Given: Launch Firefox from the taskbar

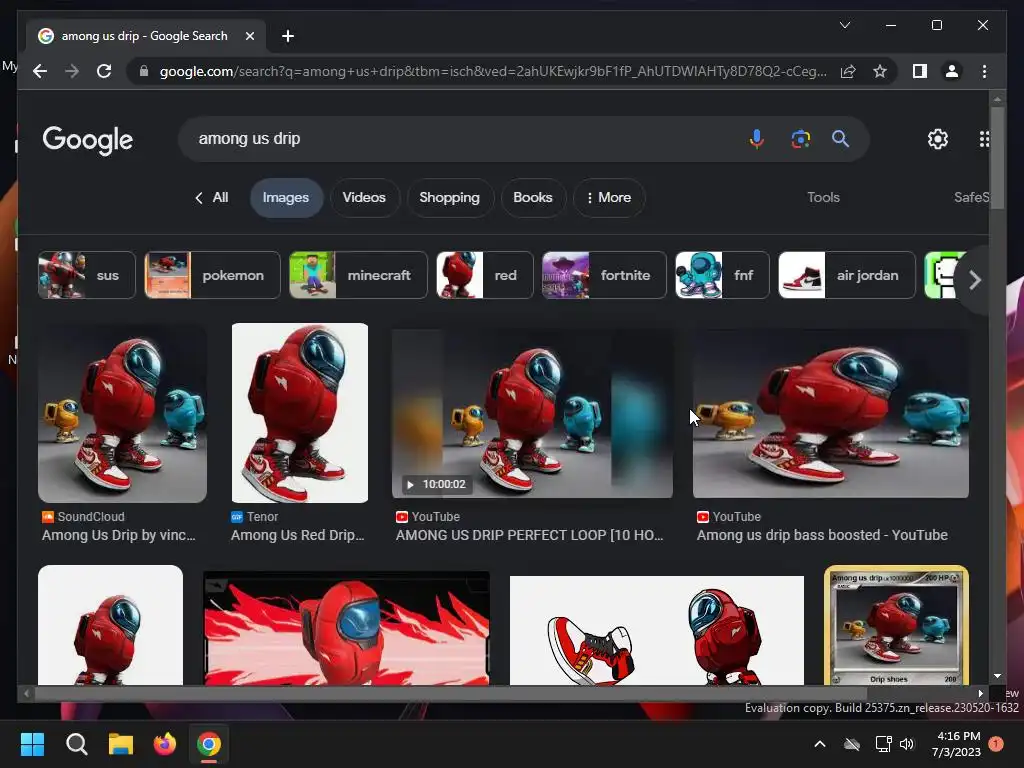Looking at the screenshot, I should pos(165,744).
